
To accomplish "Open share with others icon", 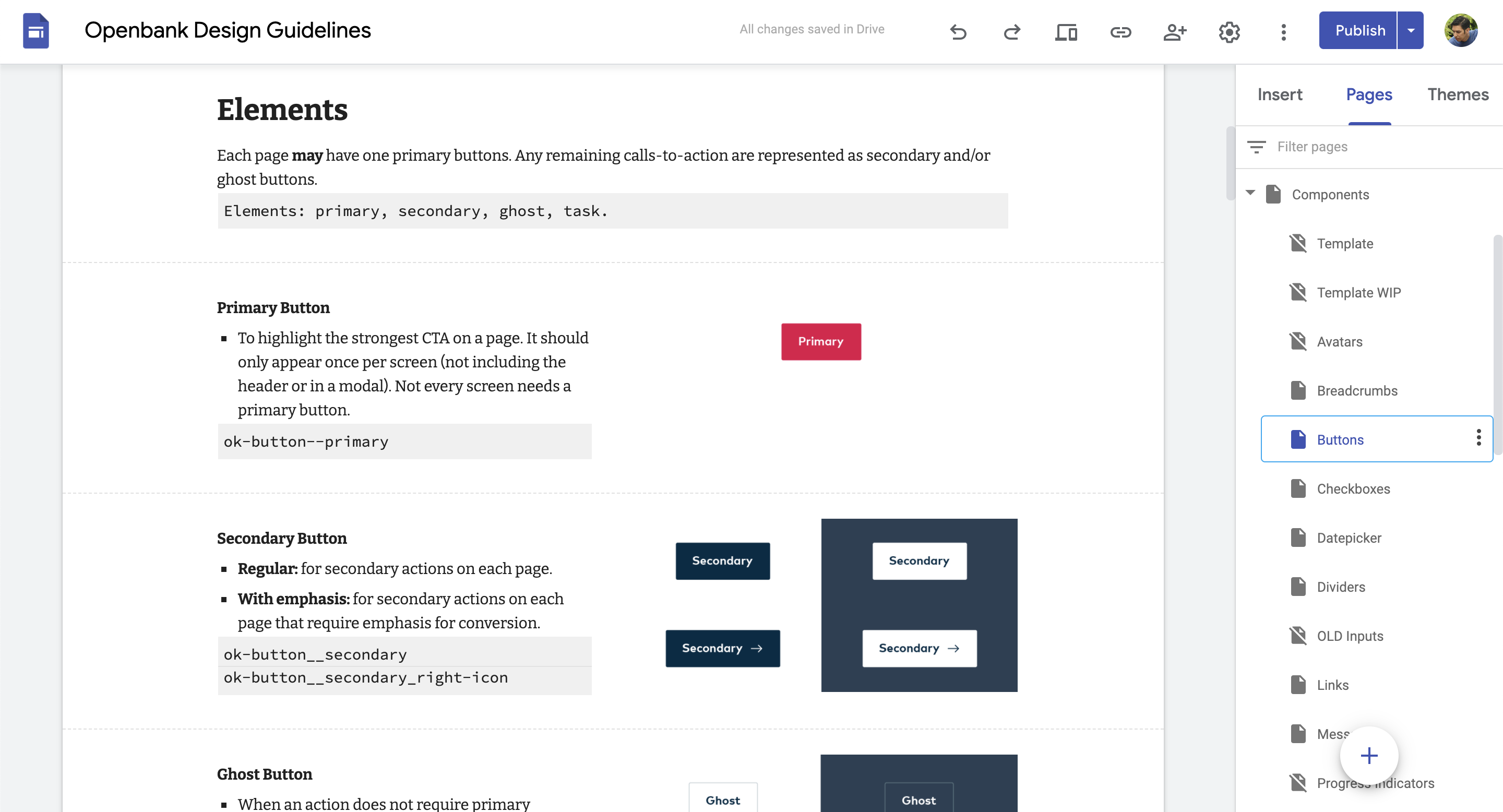I will tap(1175, 31).
